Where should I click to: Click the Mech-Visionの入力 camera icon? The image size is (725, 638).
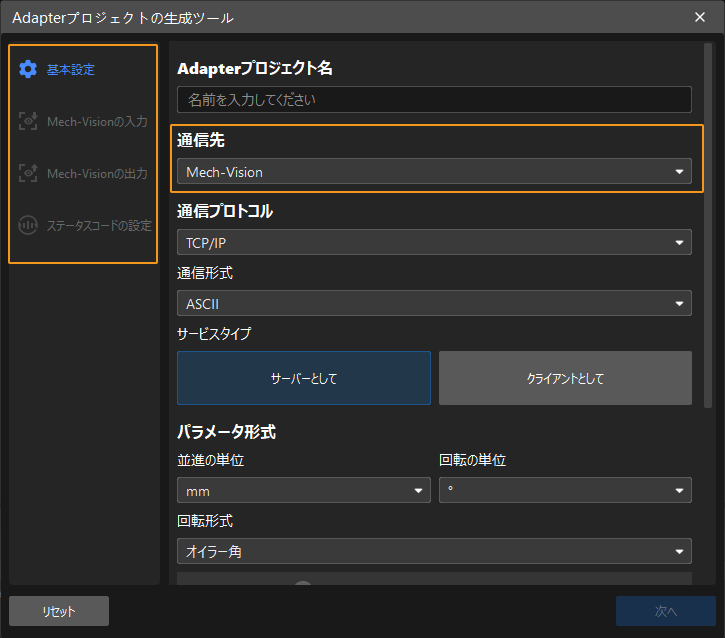(28, 121)
